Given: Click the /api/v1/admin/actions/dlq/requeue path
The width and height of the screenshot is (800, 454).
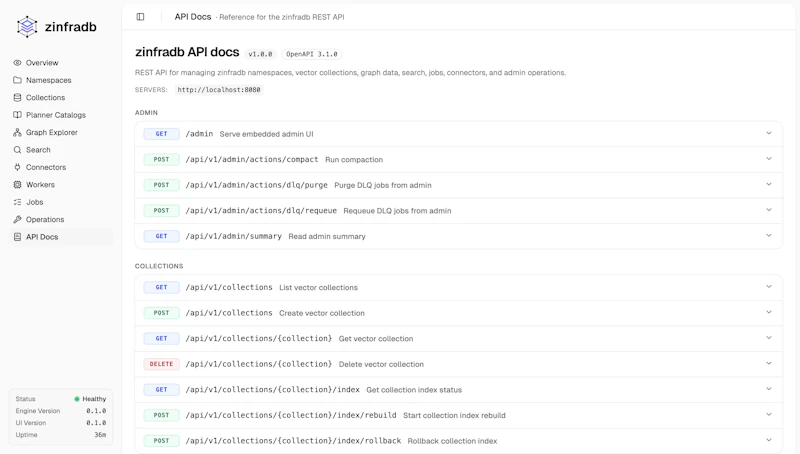Looking at the screenshot, I should coord(261,210).
